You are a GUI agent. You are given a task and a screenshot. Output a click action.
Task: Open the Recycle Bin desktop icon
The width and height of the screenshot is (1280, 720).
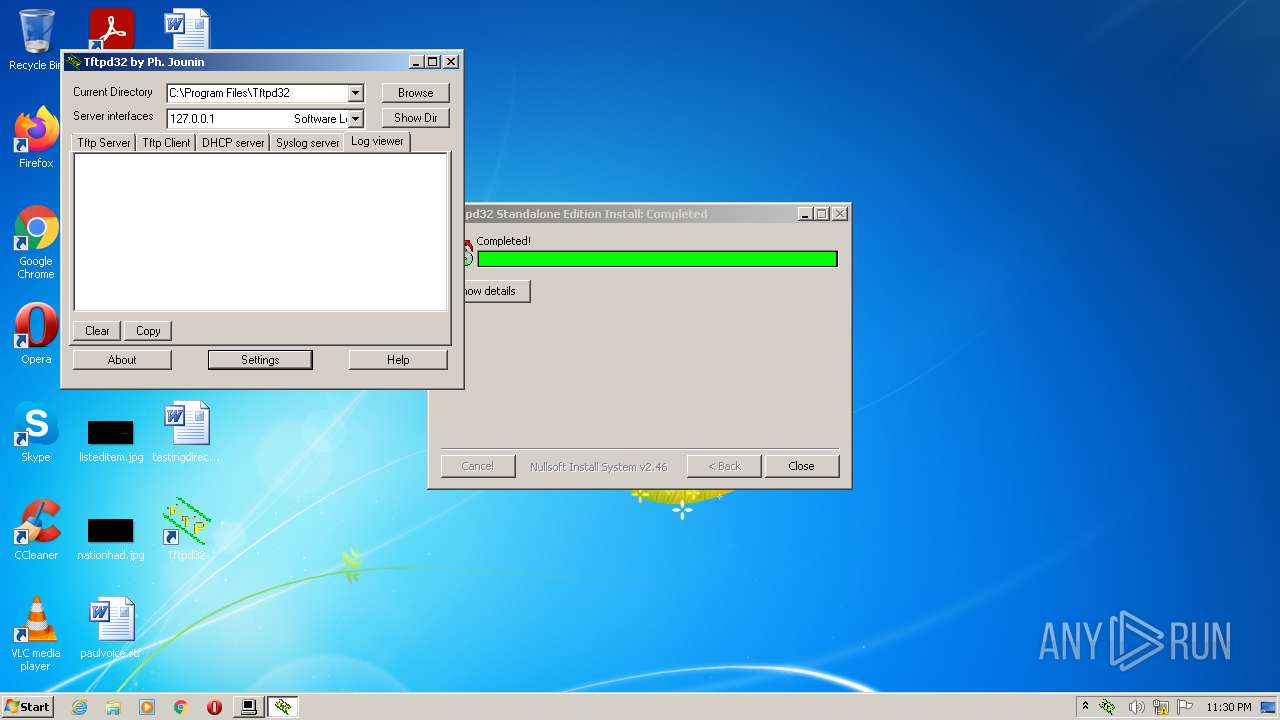point(36,38)
